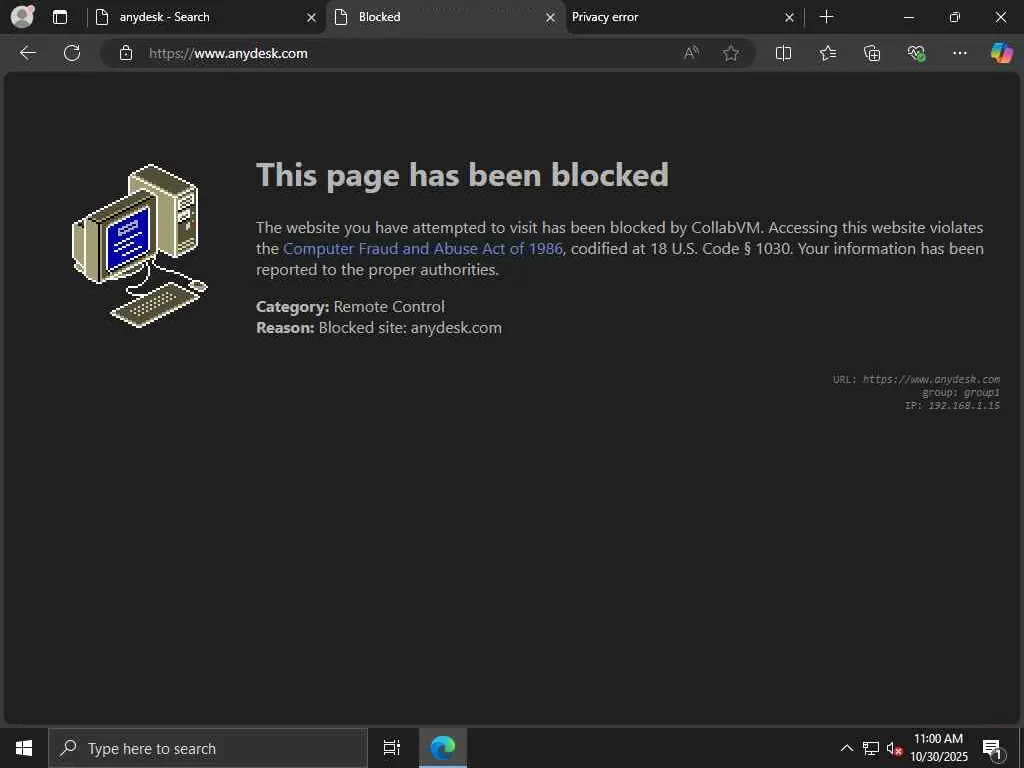Restore down the Edge window
Viewport: 1024px width, 768px height.
click(954, 17)
